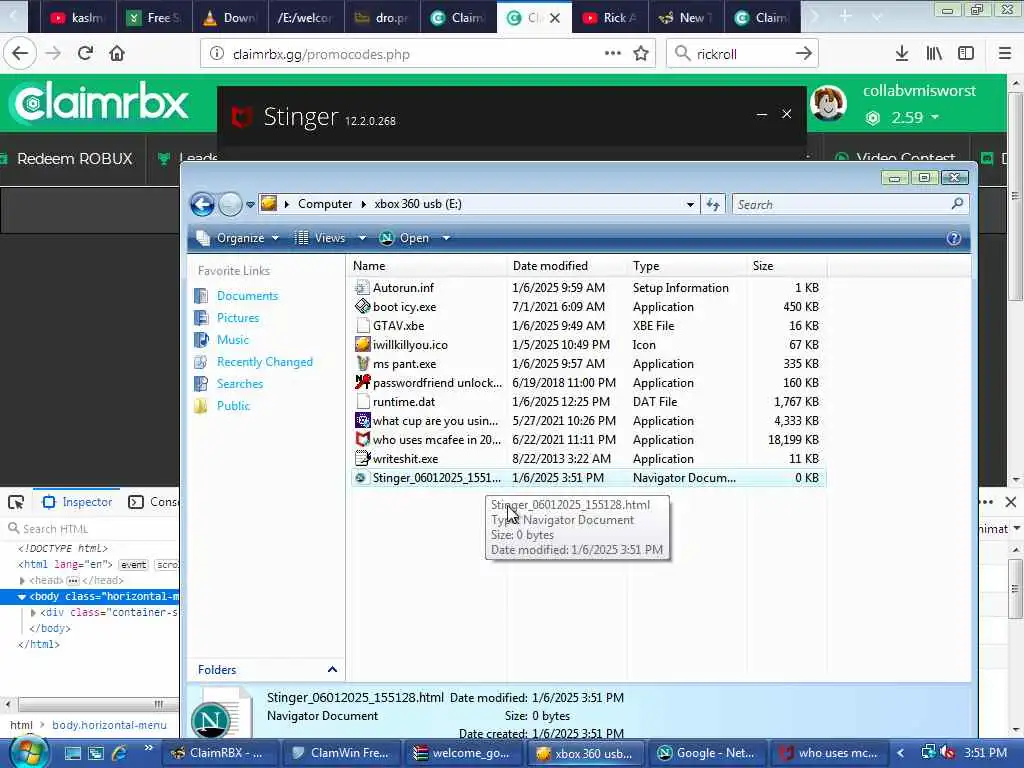Open the Firefox home page
The image size is (1024, 768).
pyautogui.click(x=117, y=54)
